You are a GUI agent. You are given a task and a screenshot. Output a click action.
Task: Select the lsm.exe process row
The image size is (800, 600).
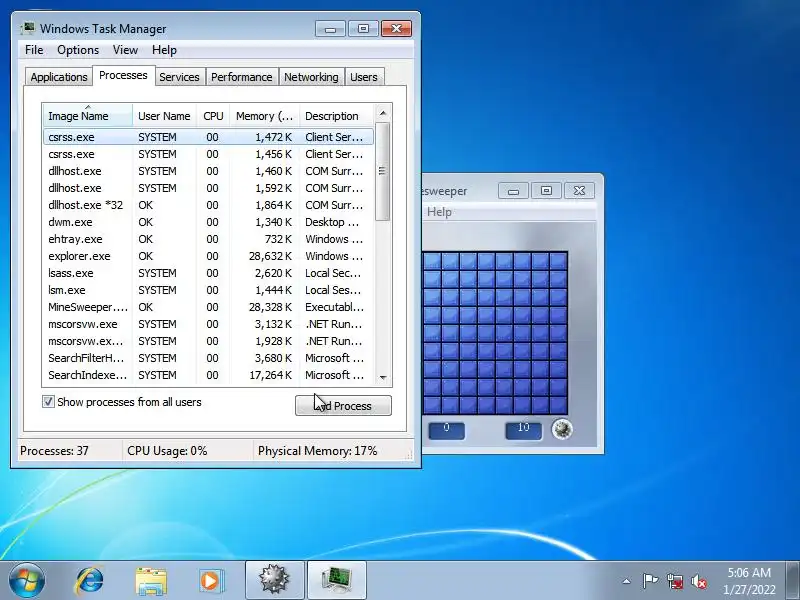pyautogui.click(x=208, y=290)
